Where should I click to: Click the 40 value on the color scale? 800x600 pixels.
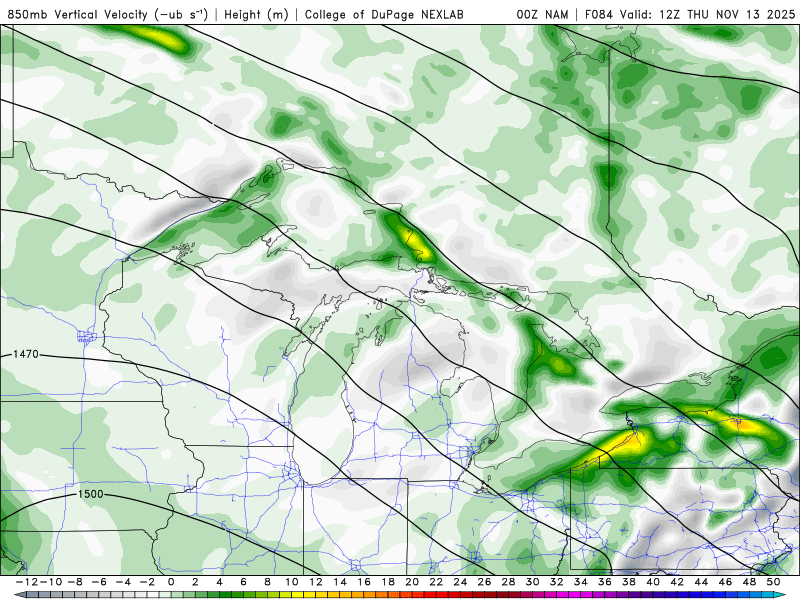[653, 582]
